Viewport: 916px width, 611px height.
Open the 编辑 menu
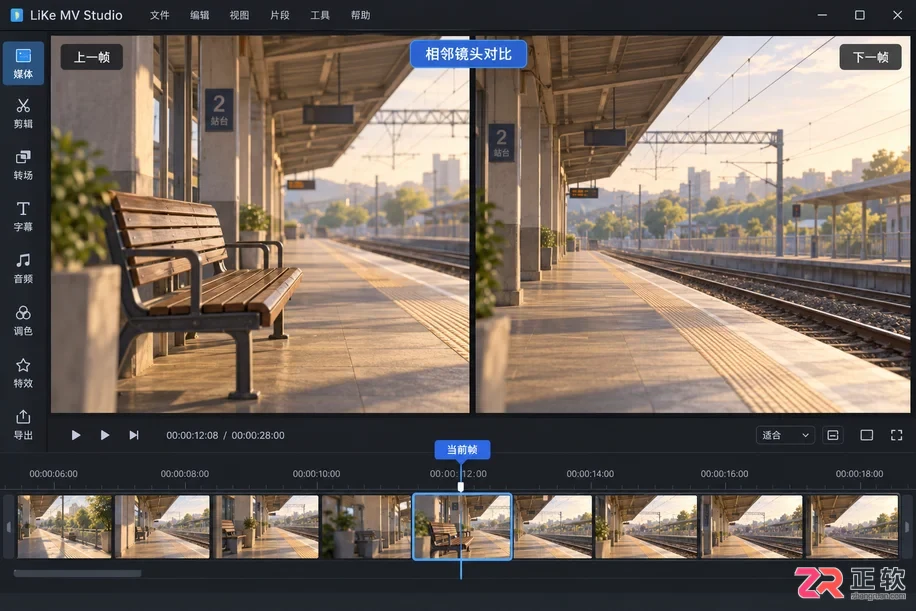tap(200, 15)
